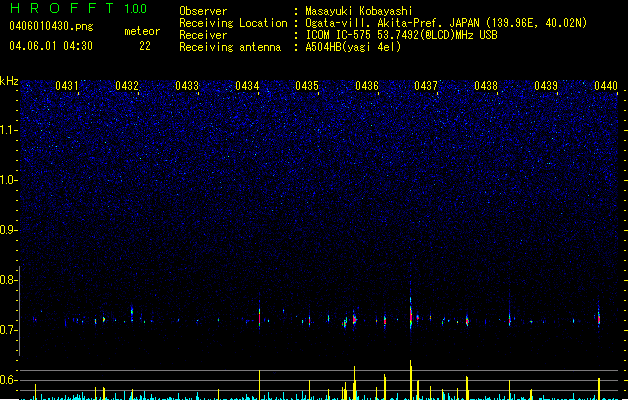Click the Receiver field label
Screen dimensions: 629x400
[x=203, y=35]
